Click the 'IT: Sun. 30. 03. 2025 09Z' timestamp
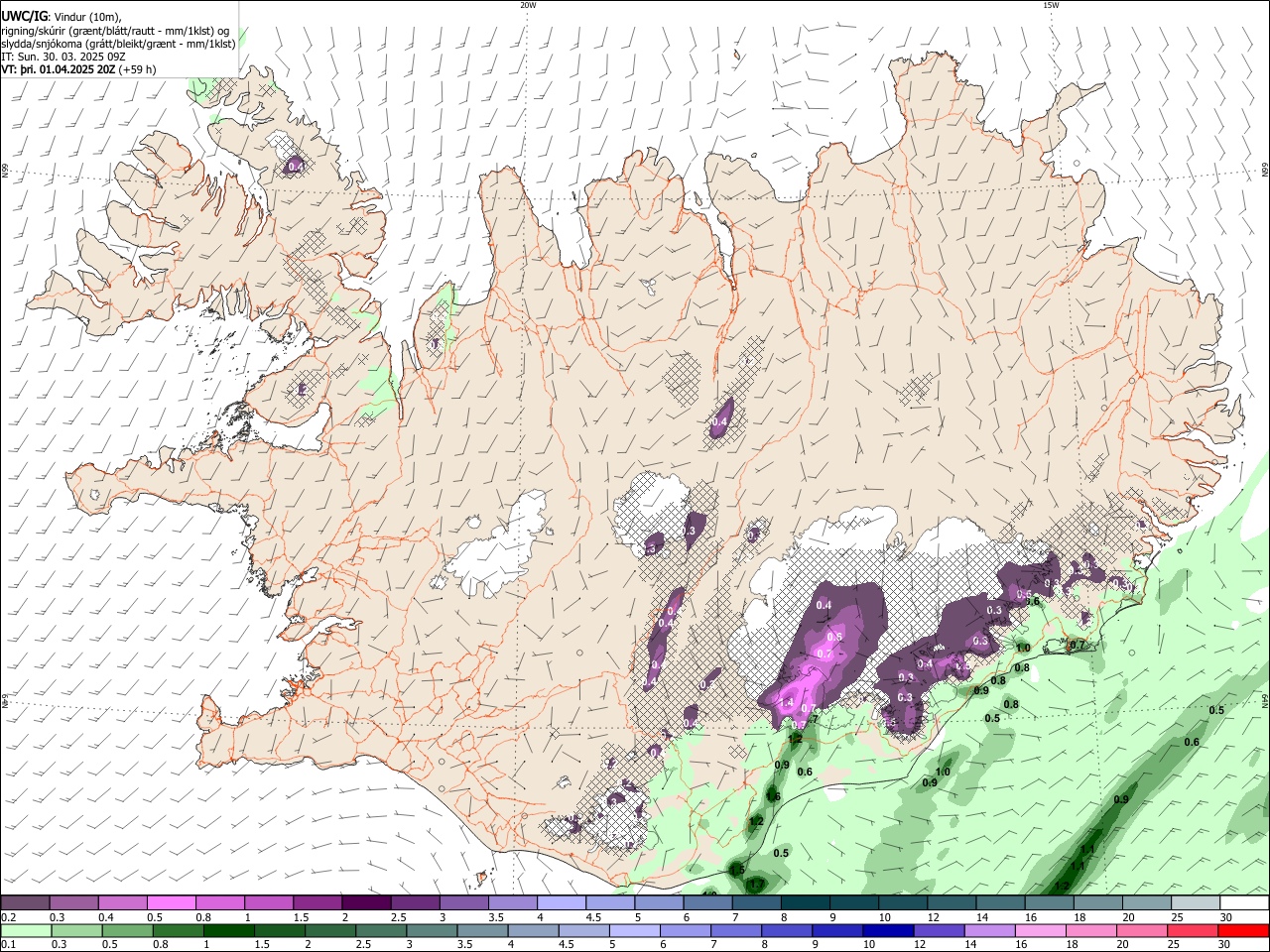Screen dimensions: 1270x952 (x=63, y=57)
